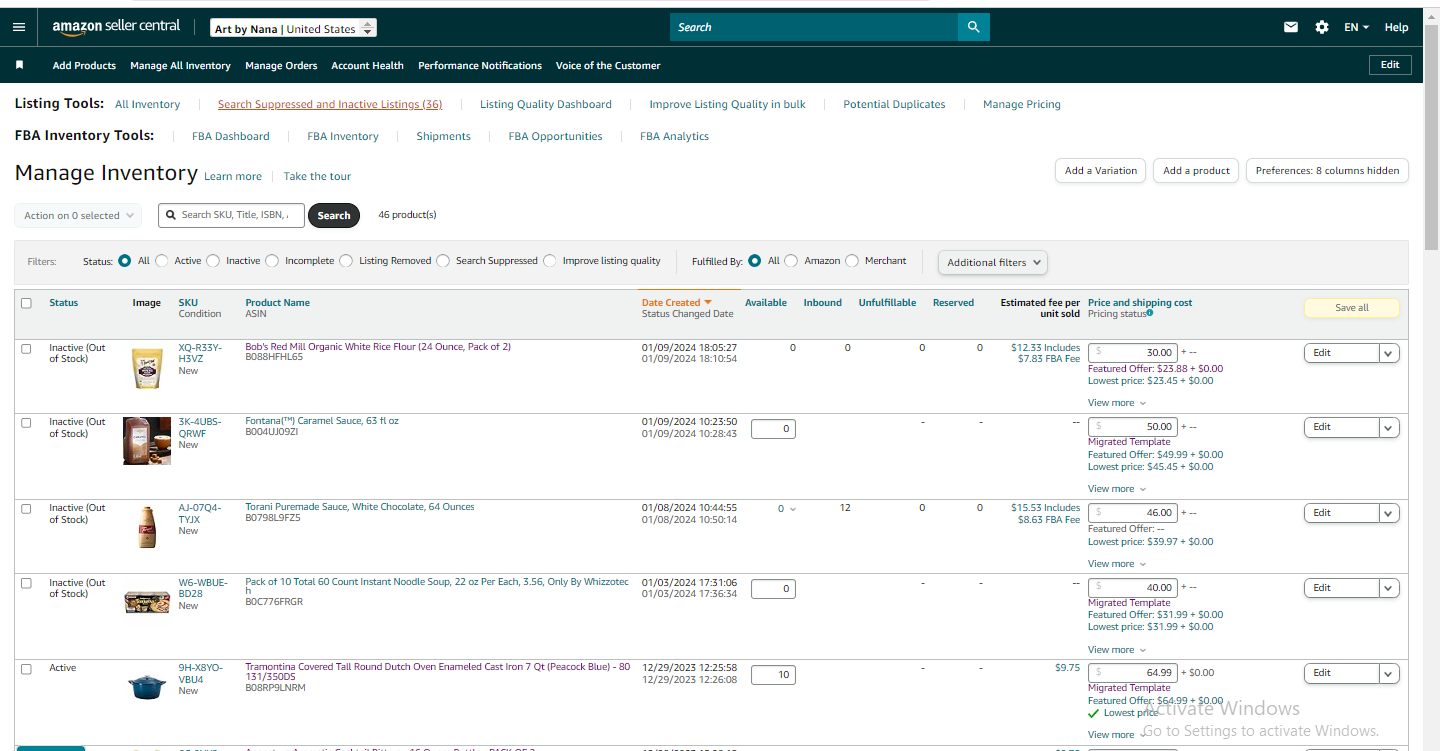The image size is (1440, 751).
Task: Open SKU link XQ-R33Y-H3VZ
Action: coord(200,353)
